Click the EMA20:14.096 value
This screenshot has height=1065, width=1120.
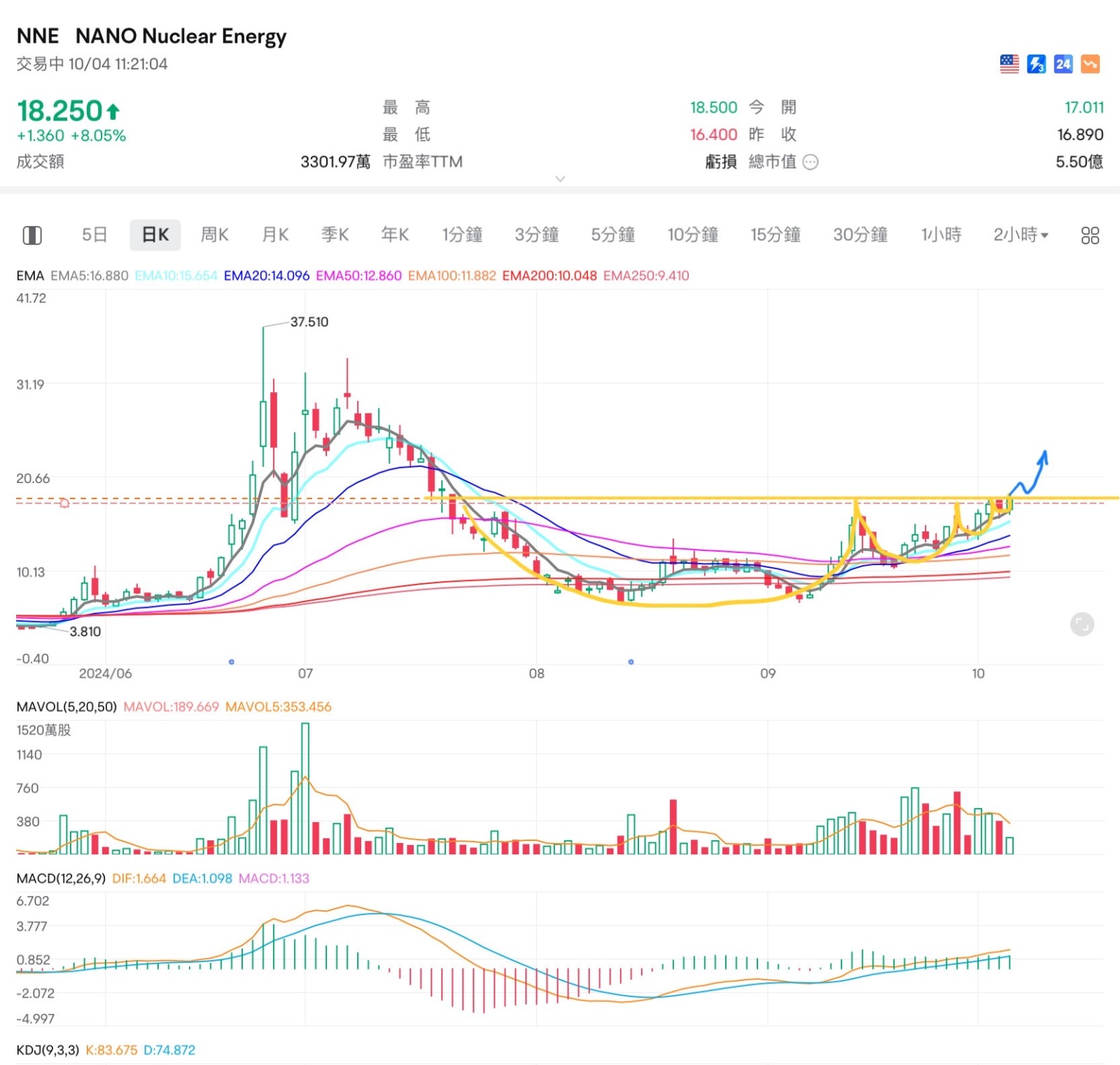(267, 276)
